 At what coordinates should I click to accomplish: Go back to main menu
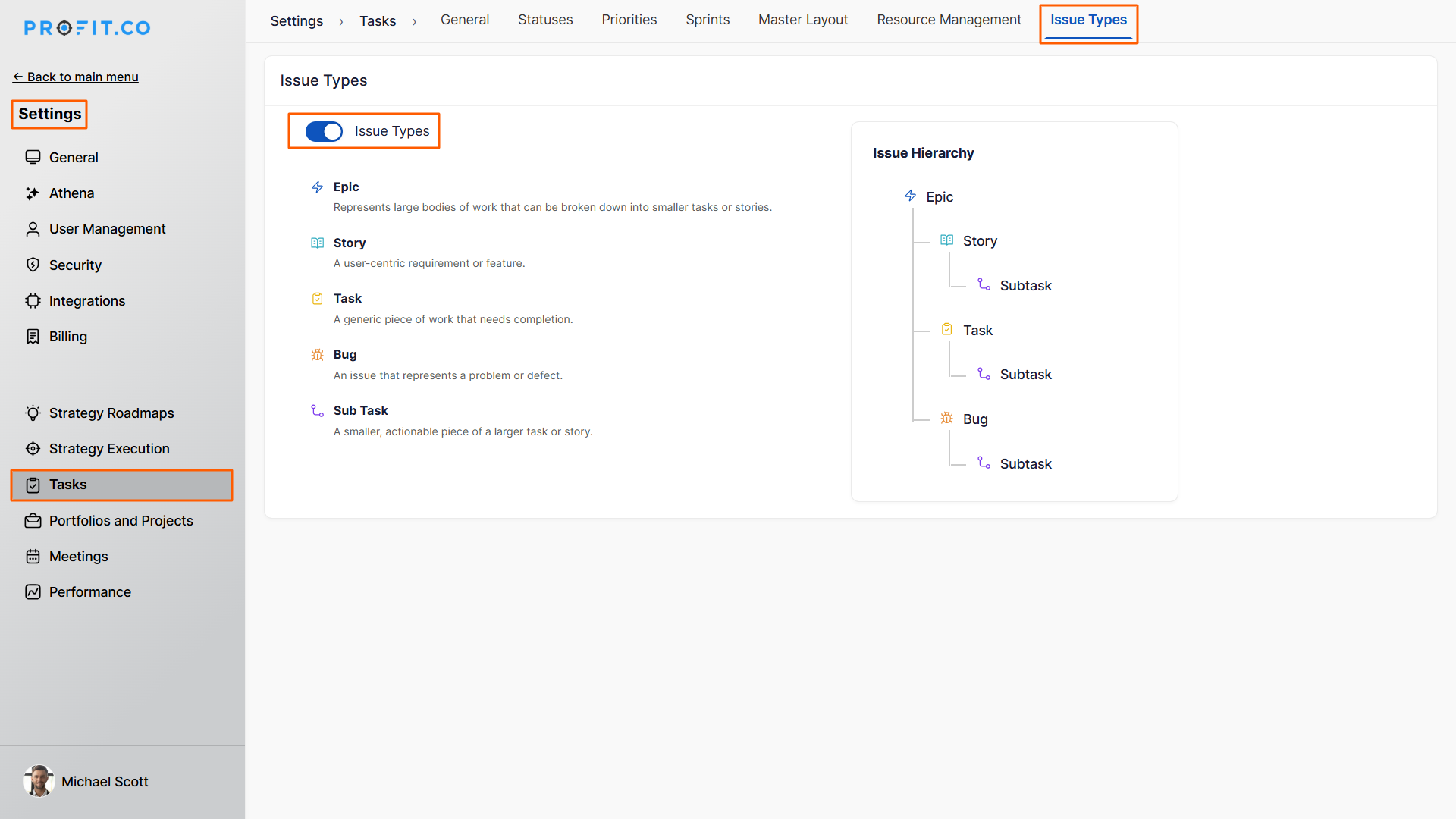(x=76, y=77)
